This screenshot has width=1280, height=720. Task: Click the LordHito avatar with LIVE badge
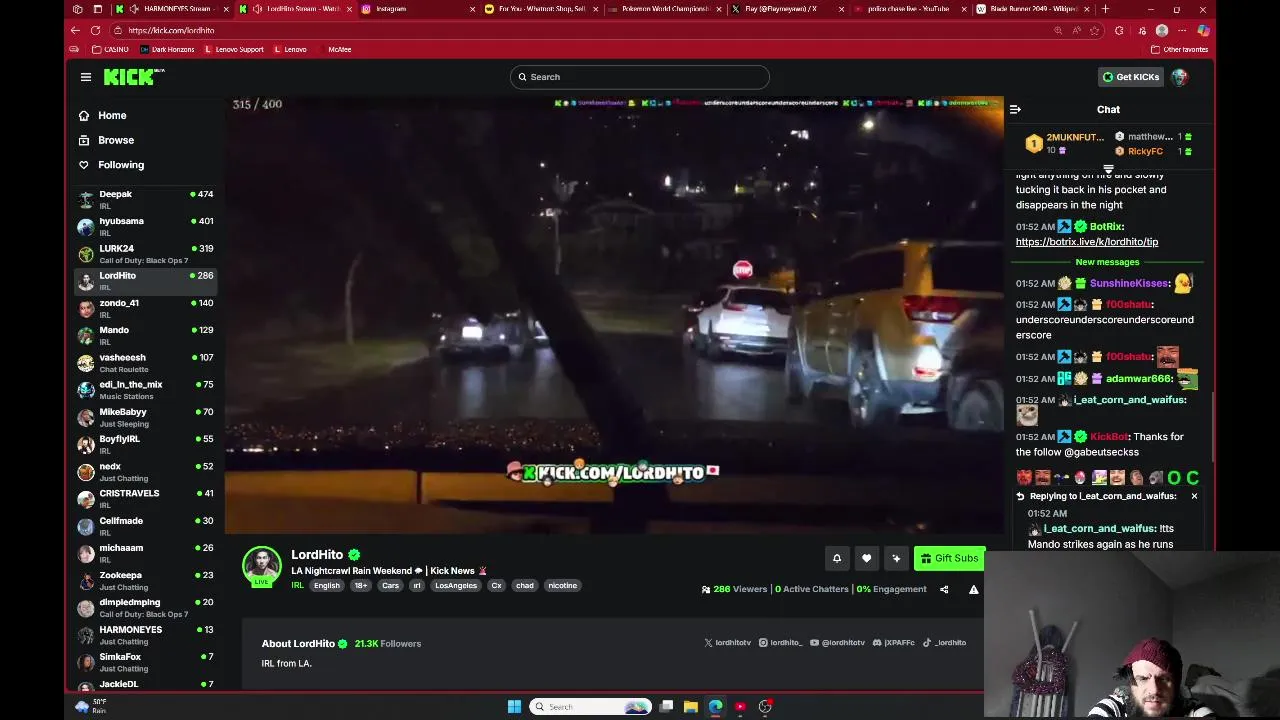(262, 566)
